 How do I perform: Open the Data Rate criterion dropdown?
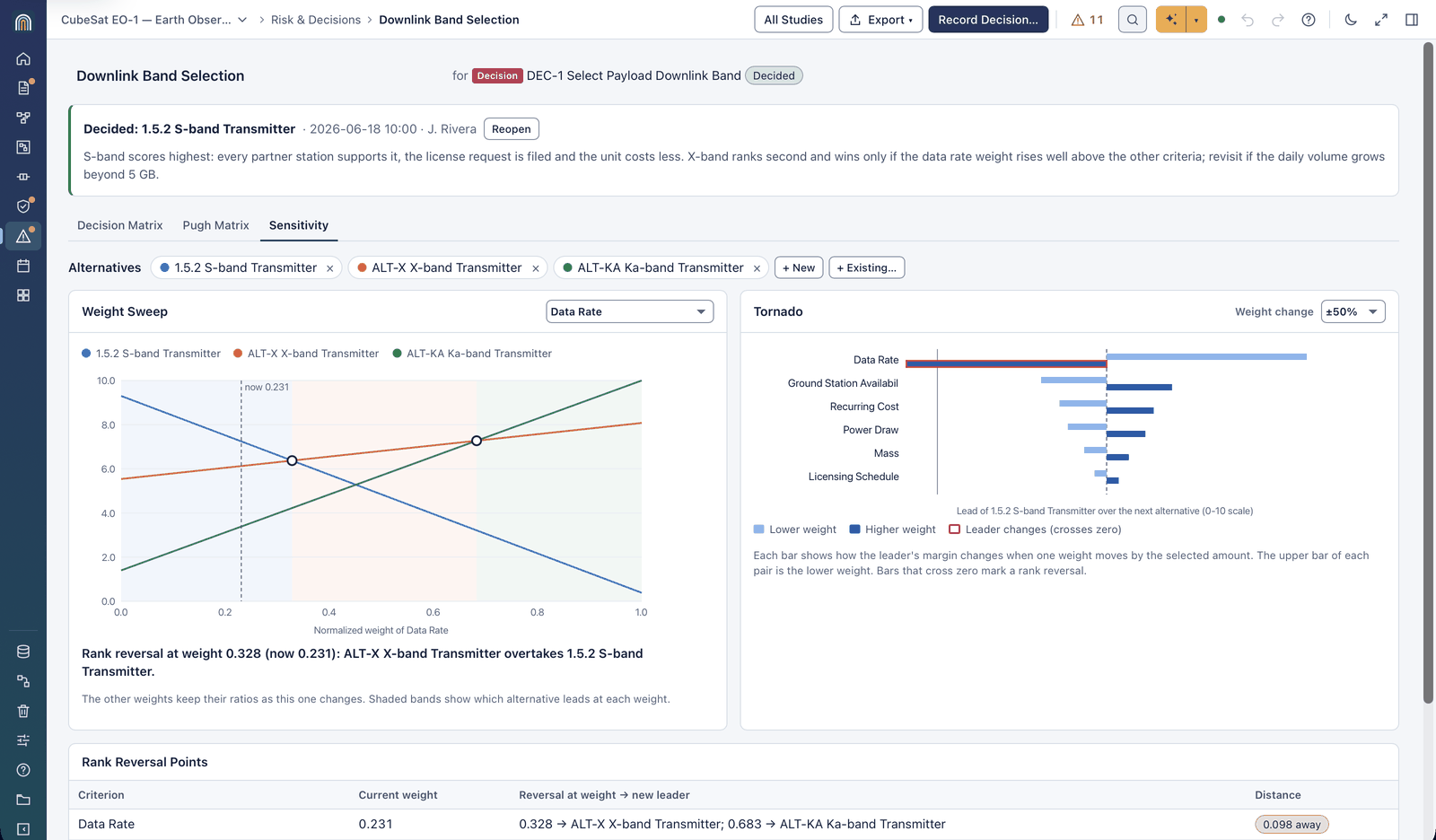[x=629, y=311]
